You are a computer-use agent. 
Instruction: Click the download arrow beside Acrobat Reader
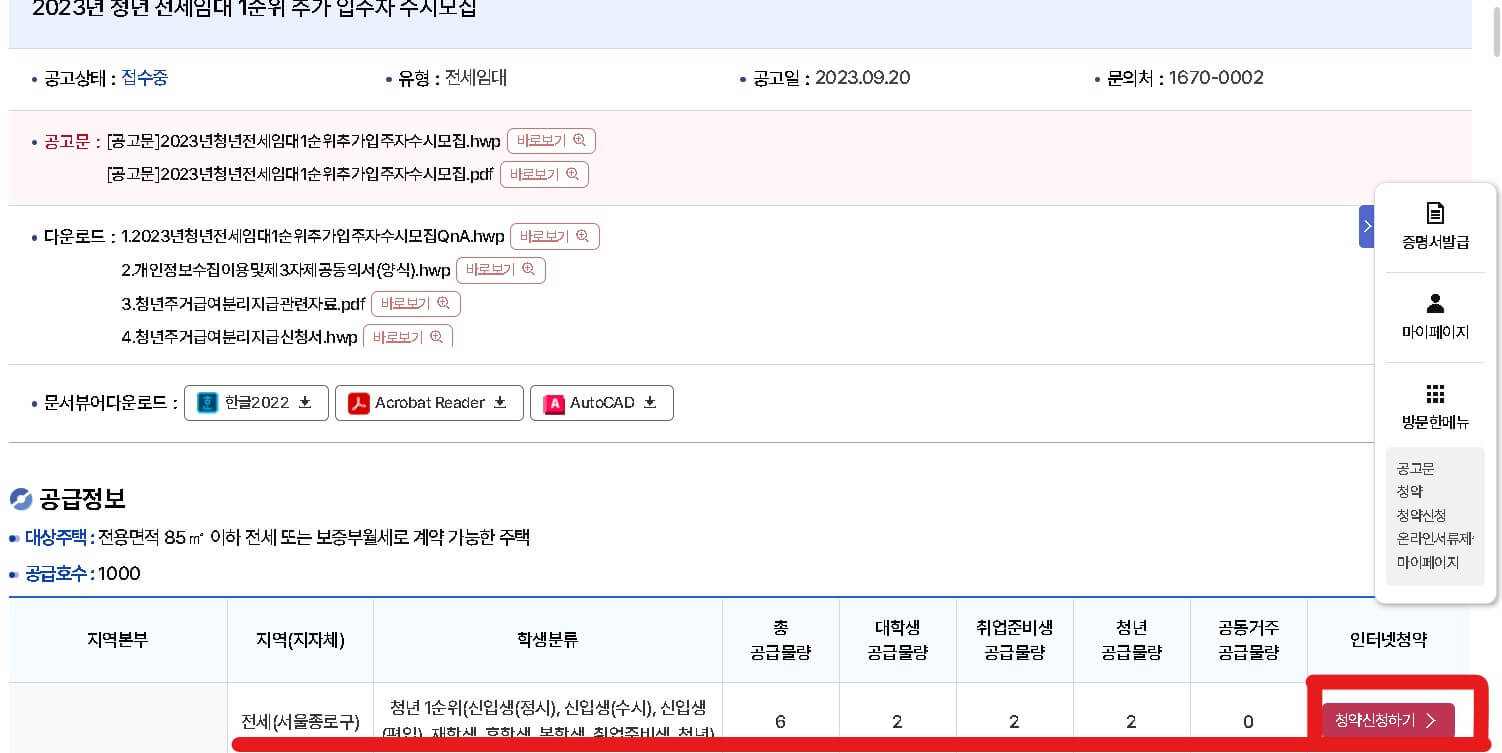click(x=500, y=402)
